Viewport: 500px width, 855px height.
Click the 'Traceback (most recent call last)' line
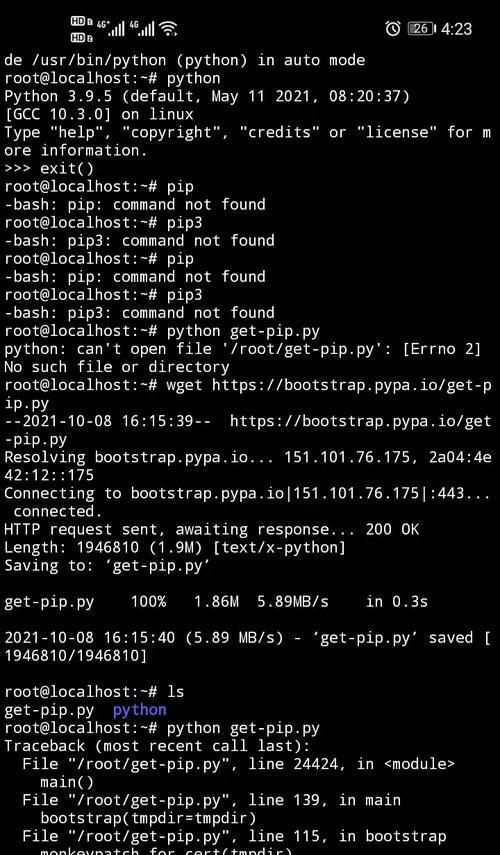pos(157,746)
